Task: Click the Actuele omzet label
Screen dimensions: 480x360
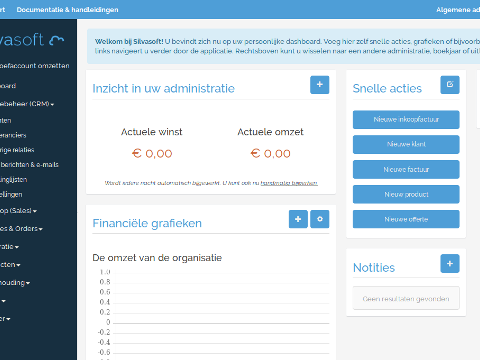Action: [270, 132]
